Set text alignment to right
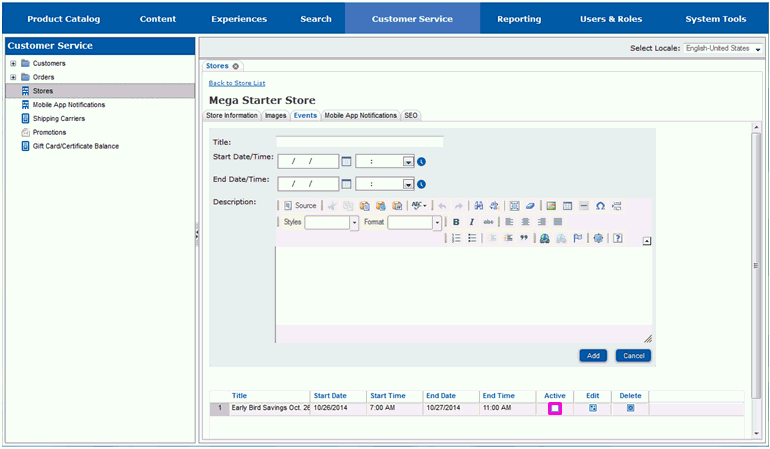Image resolution: width=770 pixels, height=449 pixels. tap(542, 222)
